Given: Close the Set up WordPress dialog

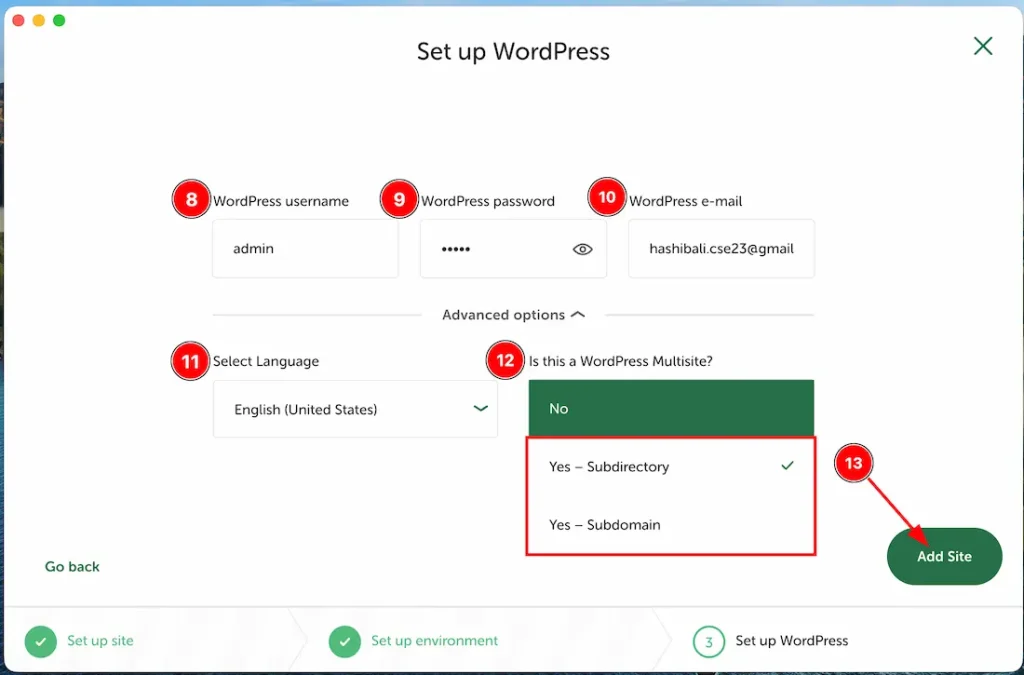Looking at the screenshot, I should pyautogui.click(x=982, y=45).
